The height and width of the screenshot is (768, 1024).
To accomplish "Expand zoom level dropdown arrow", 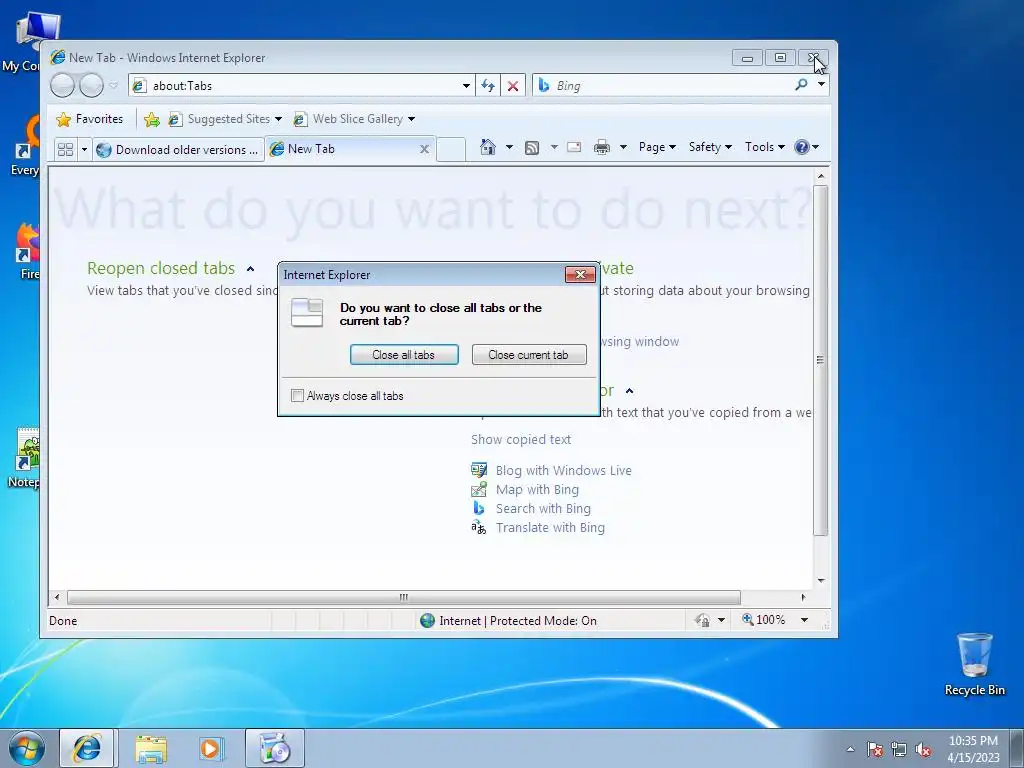I will (x=805, y=620).
